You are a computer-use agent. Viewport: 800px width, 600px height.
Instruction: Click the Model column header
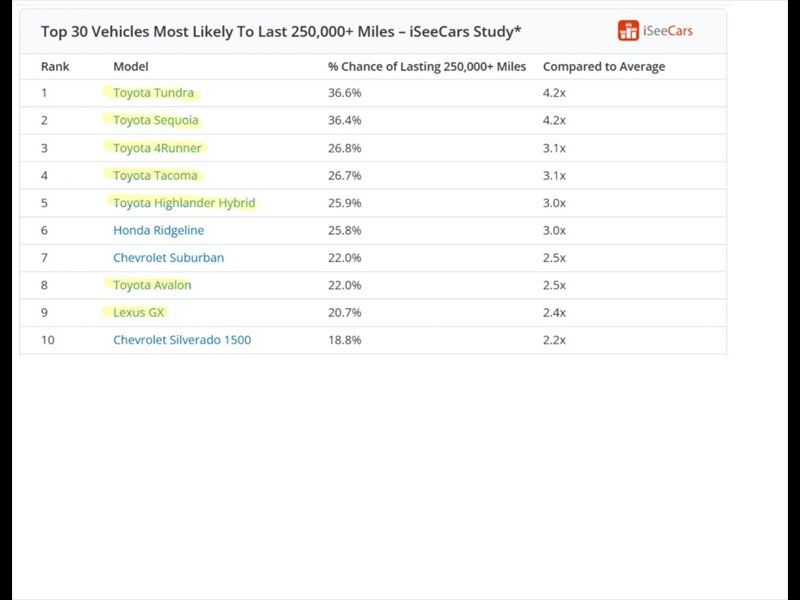click(131, 67)
